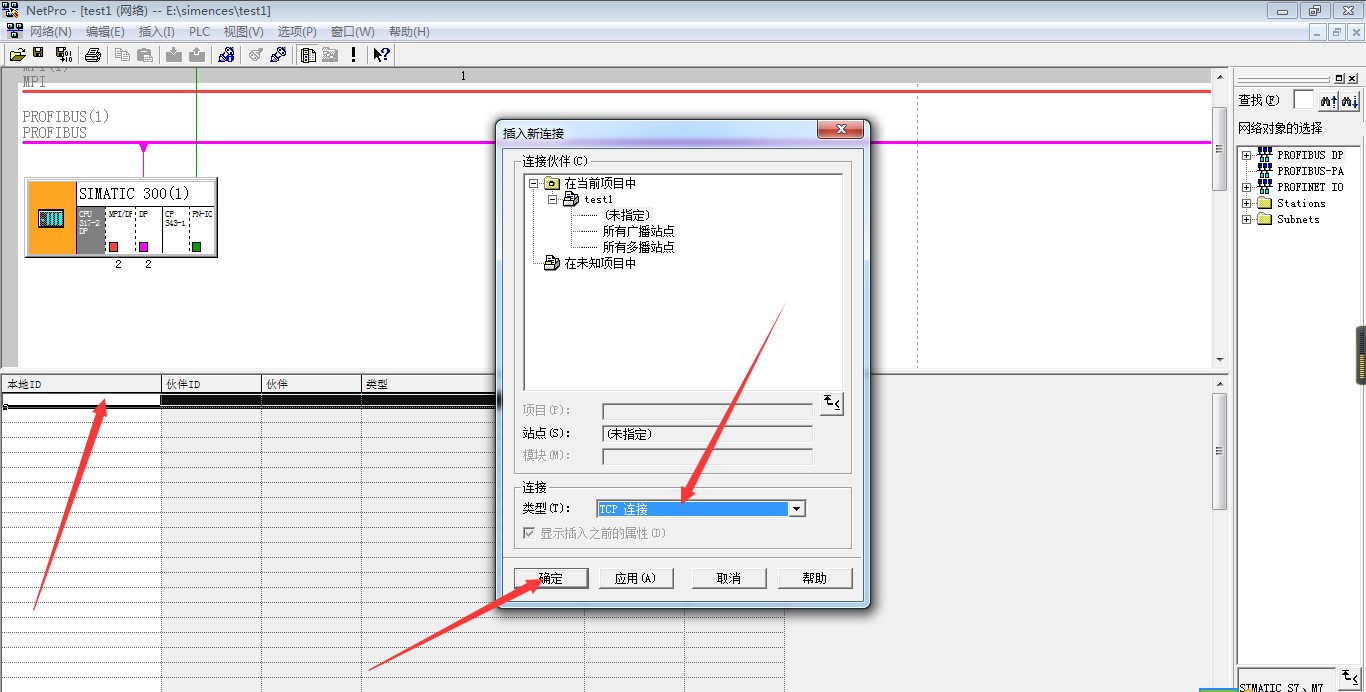Click the exclamation mark toolbar icon

[x=353, y=54]
